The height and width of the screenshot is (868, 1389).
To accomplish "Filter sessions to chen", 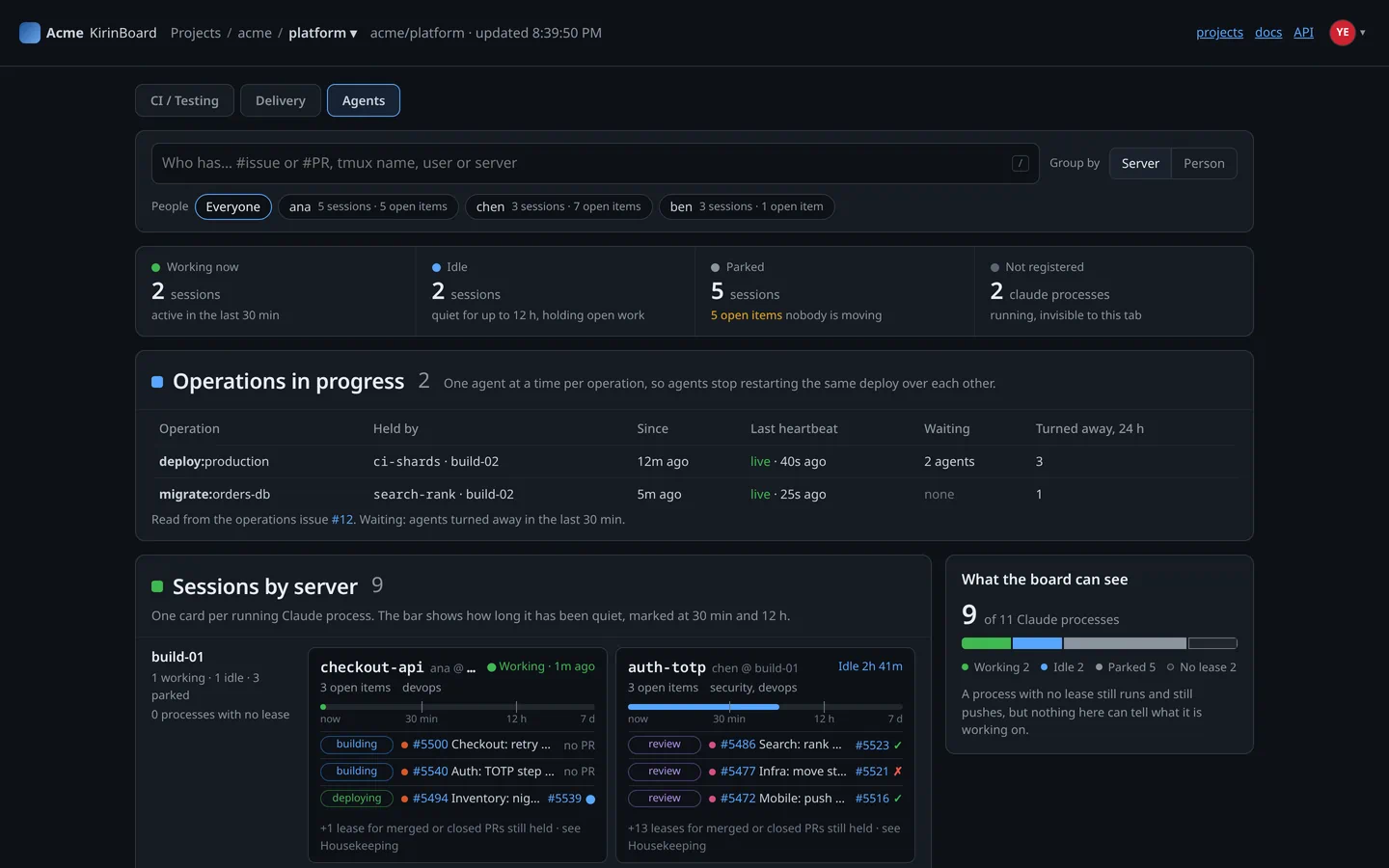I will [x=558, y=206].
